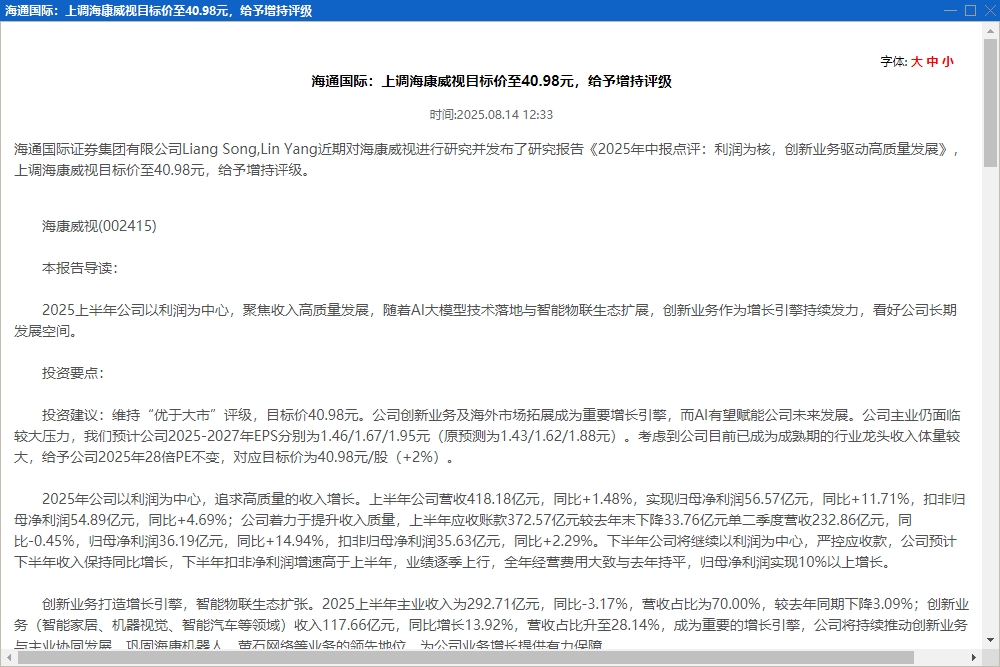Click the heading 本报告导读:
The image size is (1000, 667).
80,268
